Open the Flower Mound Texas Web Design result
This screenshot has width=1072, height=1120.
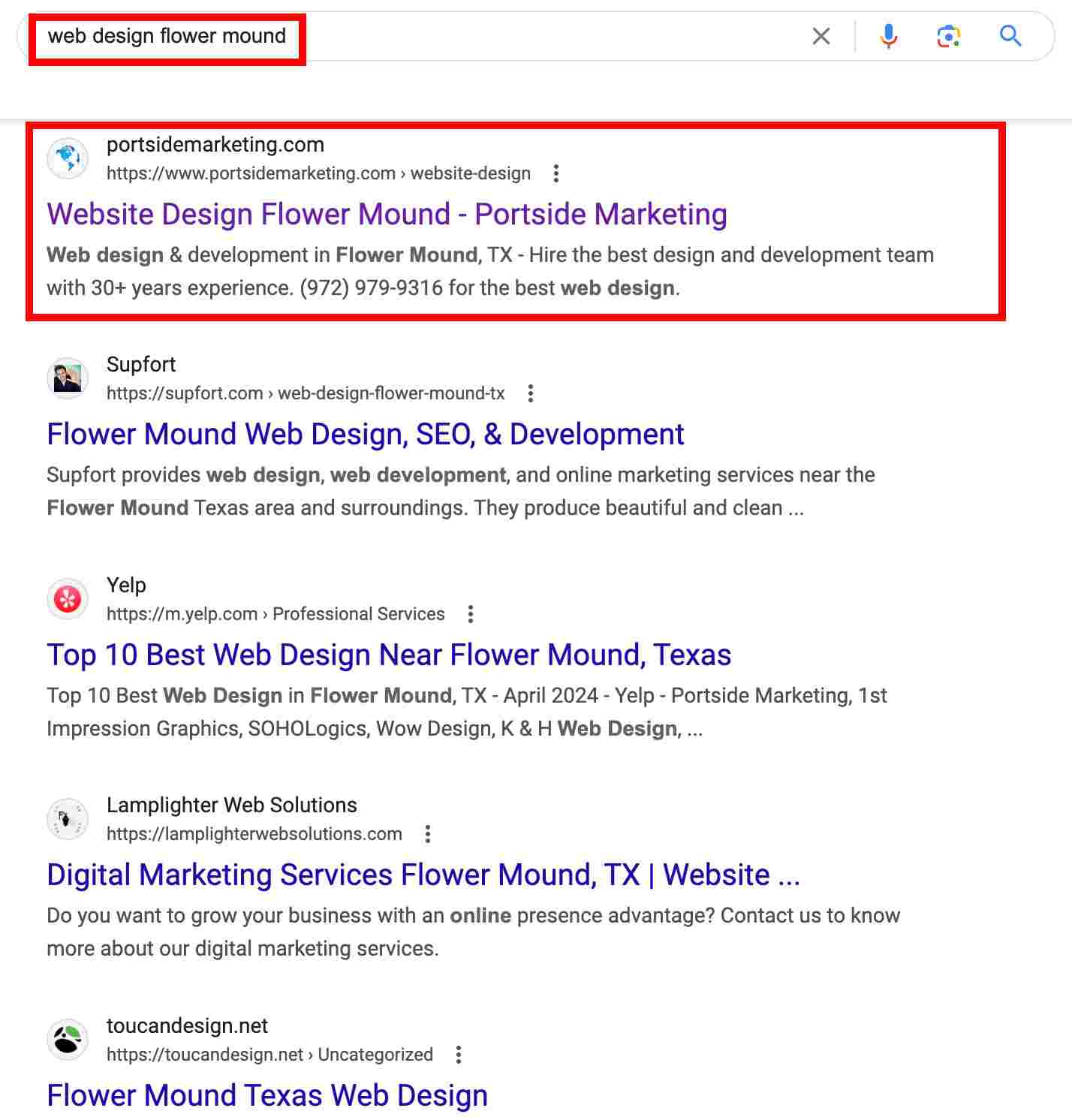[x=266, y=1095]
